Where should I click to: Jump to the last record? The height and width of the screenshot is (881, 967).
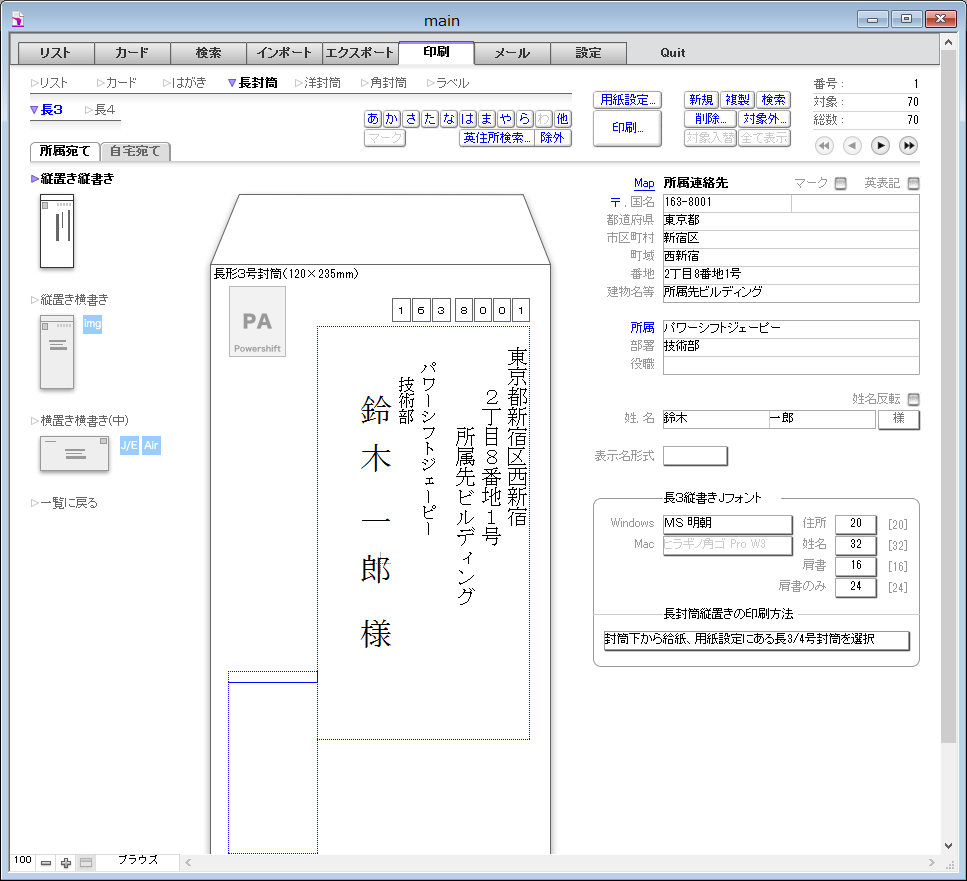click(x=908, y=146)
